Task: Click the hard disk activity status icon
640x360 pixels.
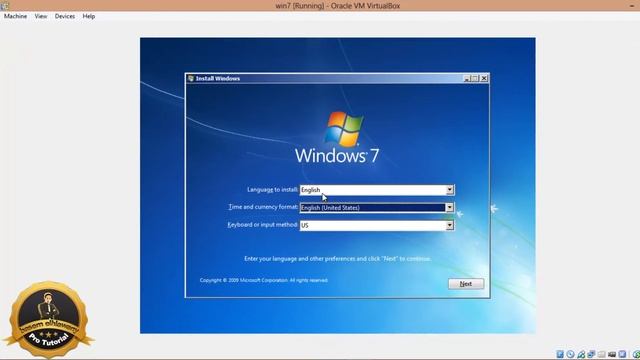Action: pos(560,354)
